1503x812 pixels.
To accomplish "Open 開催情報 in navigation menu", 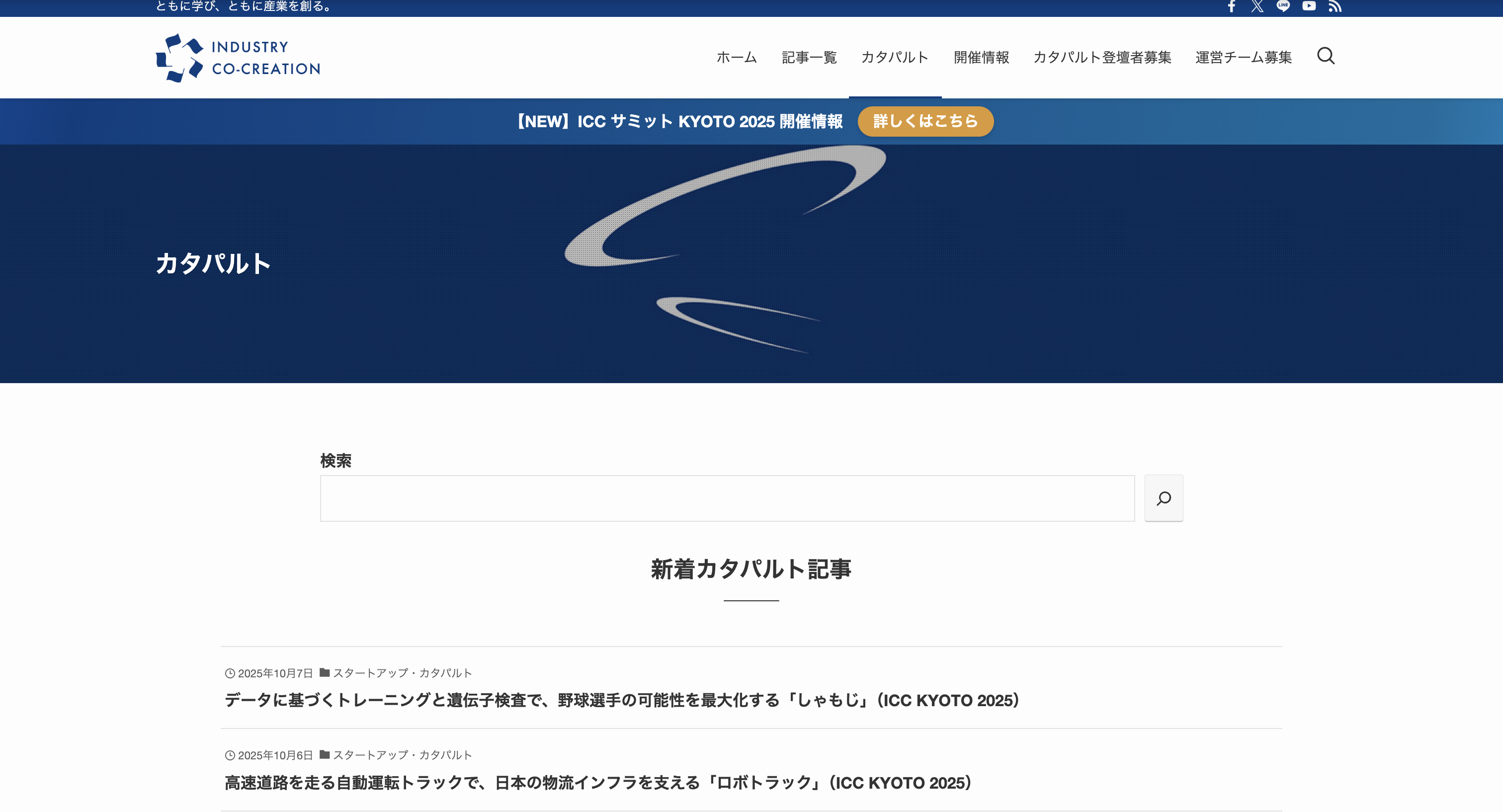I will pyautogui.click(x=982, y=57).
